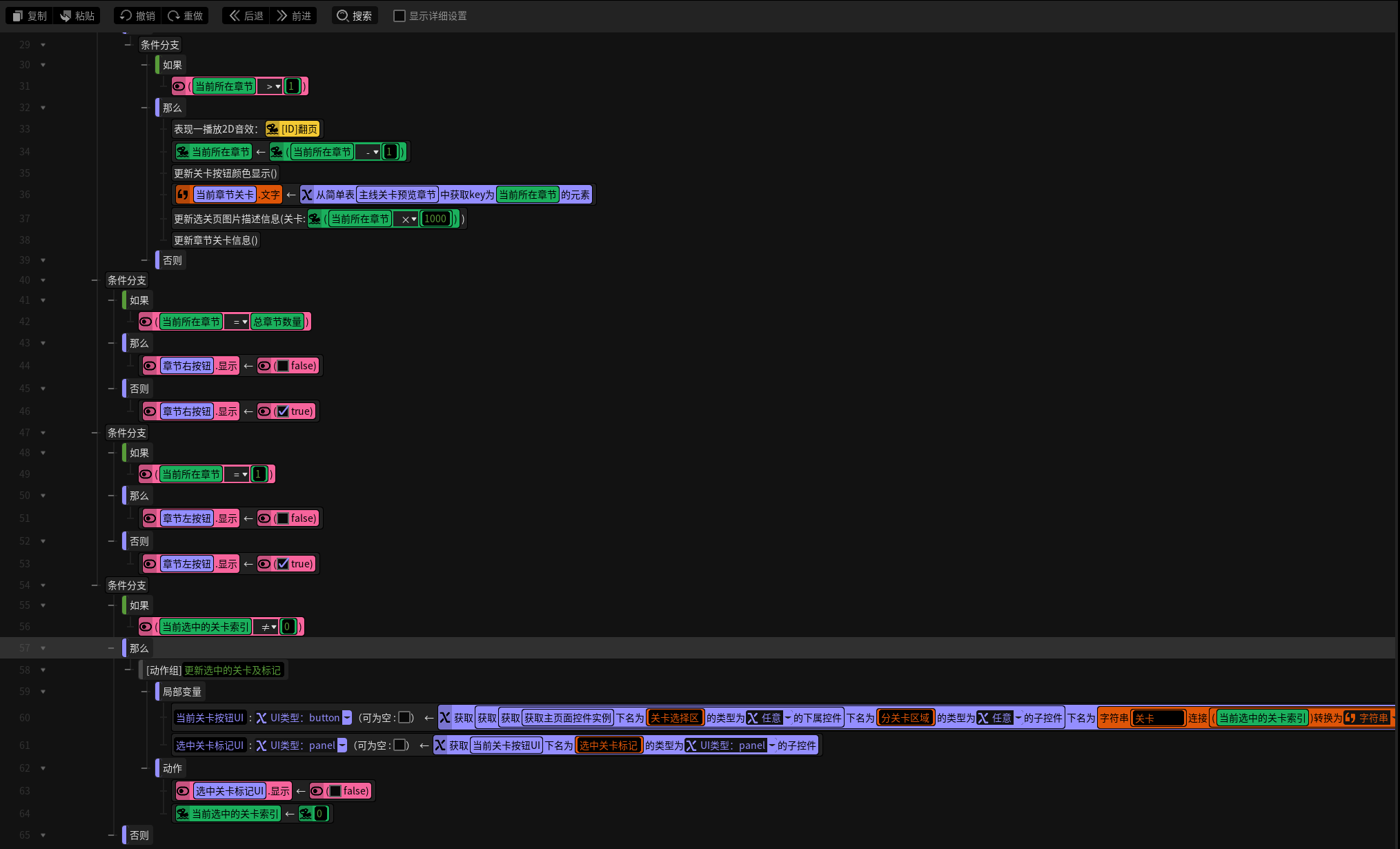Toggle the false checkbox on line 44
Viewport: 1400px width, 849px height.
pyautogui.click(x=283, y=366)
